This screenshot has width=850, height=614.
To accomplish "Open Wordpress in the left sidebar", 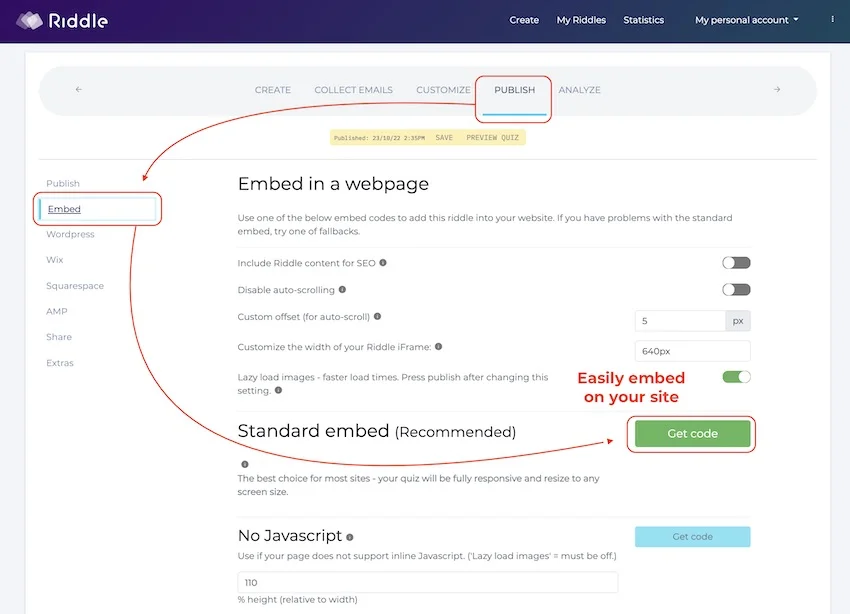I will [x=70, y=234].
